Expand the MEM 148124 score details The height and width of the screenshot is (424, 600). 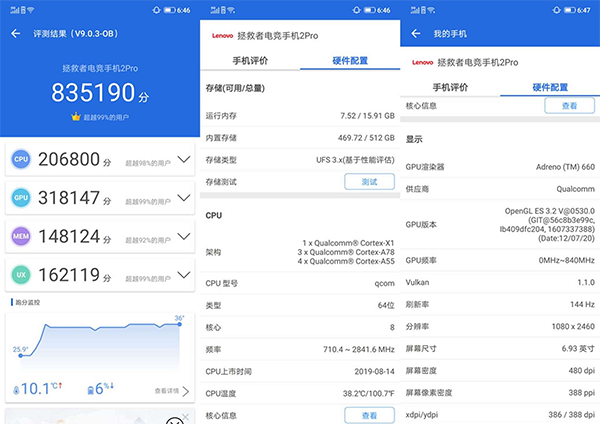click(x=184, y=236)
